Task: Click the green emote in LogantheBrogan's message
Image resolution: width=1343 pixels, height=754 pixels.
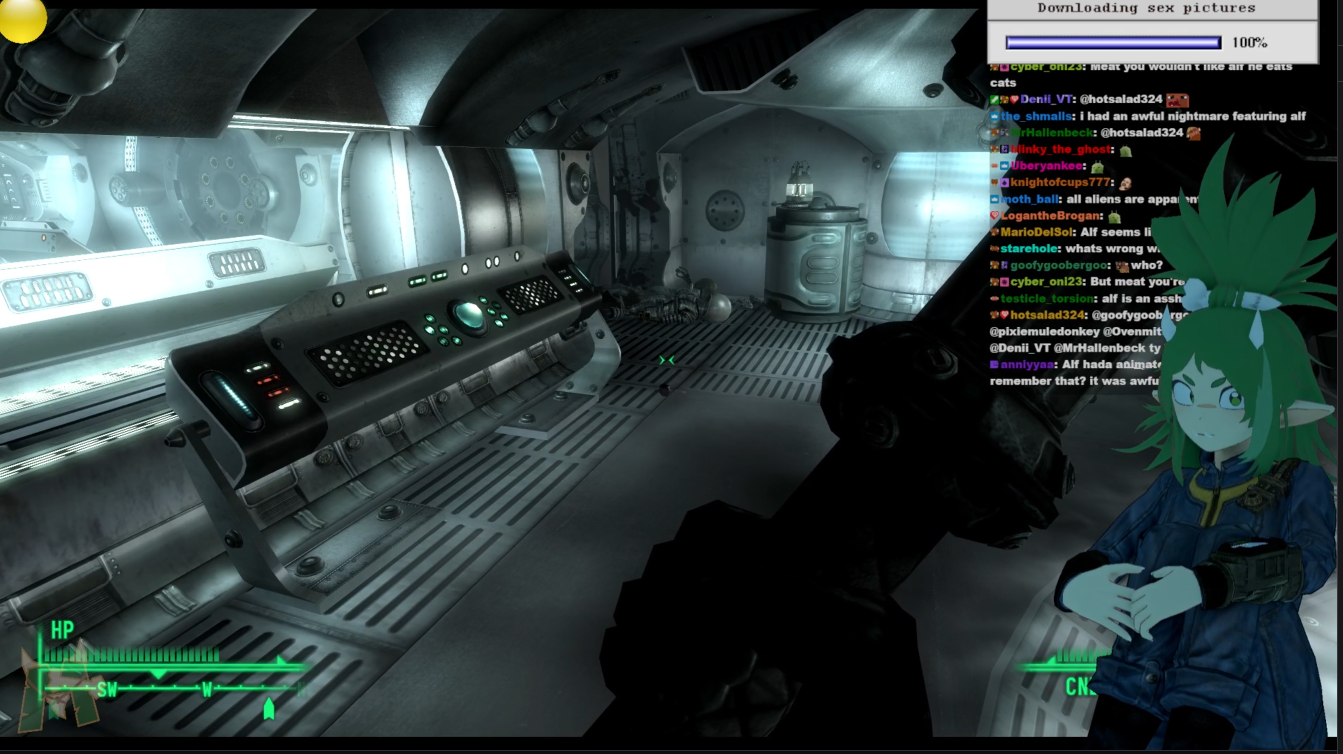Action: [x=1114, y=216]
